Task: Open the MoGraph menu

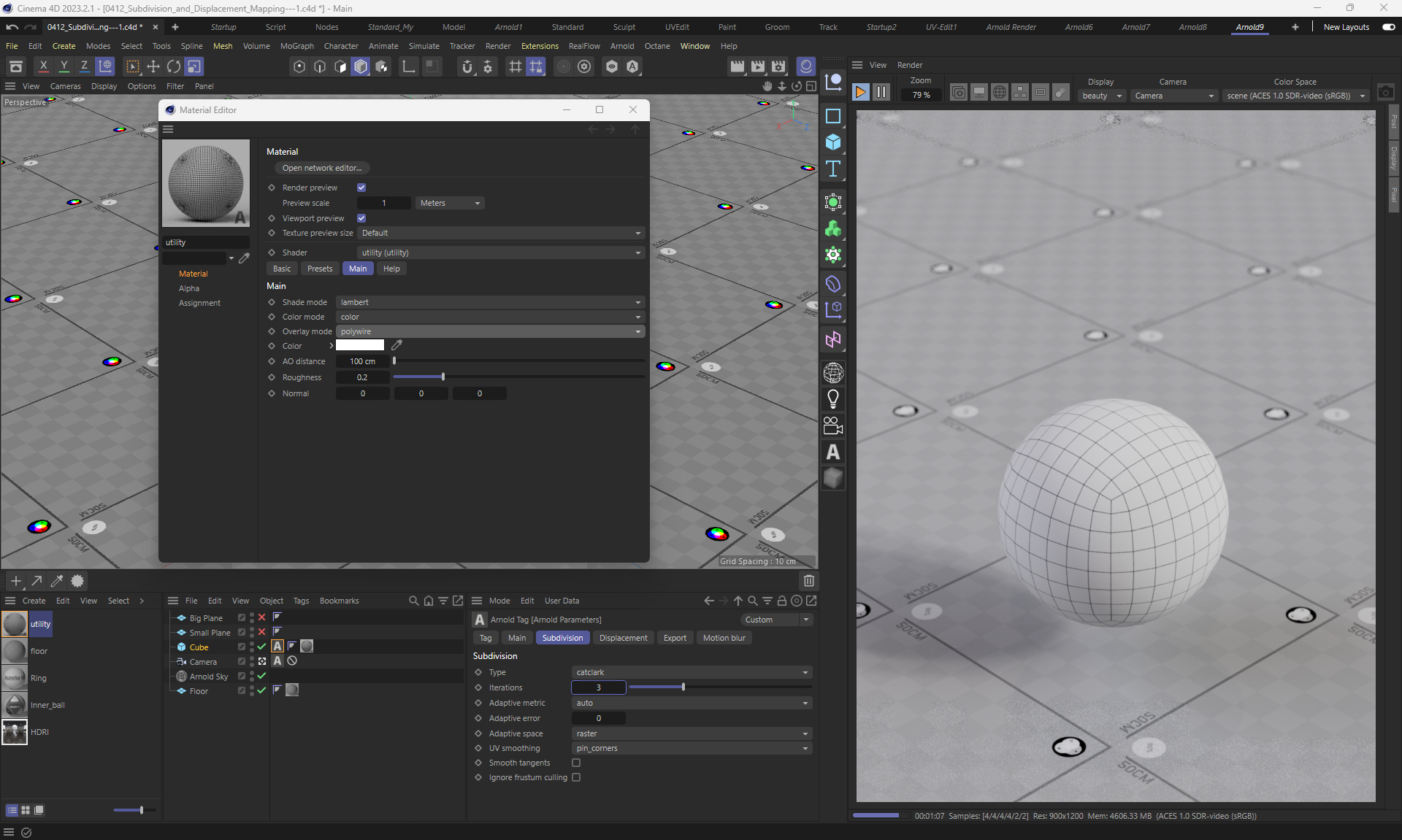Action: pos(296,46)
